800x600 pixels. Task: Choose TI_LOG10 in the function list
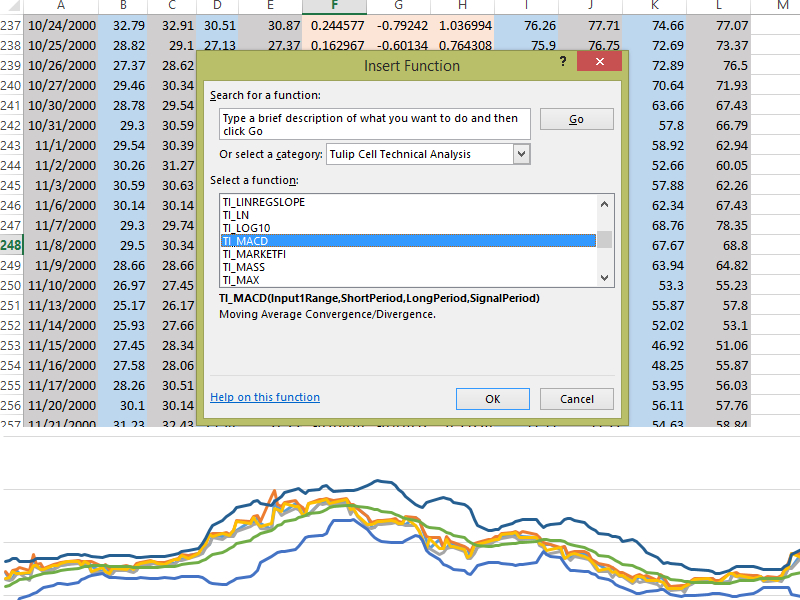pos(246,228)
